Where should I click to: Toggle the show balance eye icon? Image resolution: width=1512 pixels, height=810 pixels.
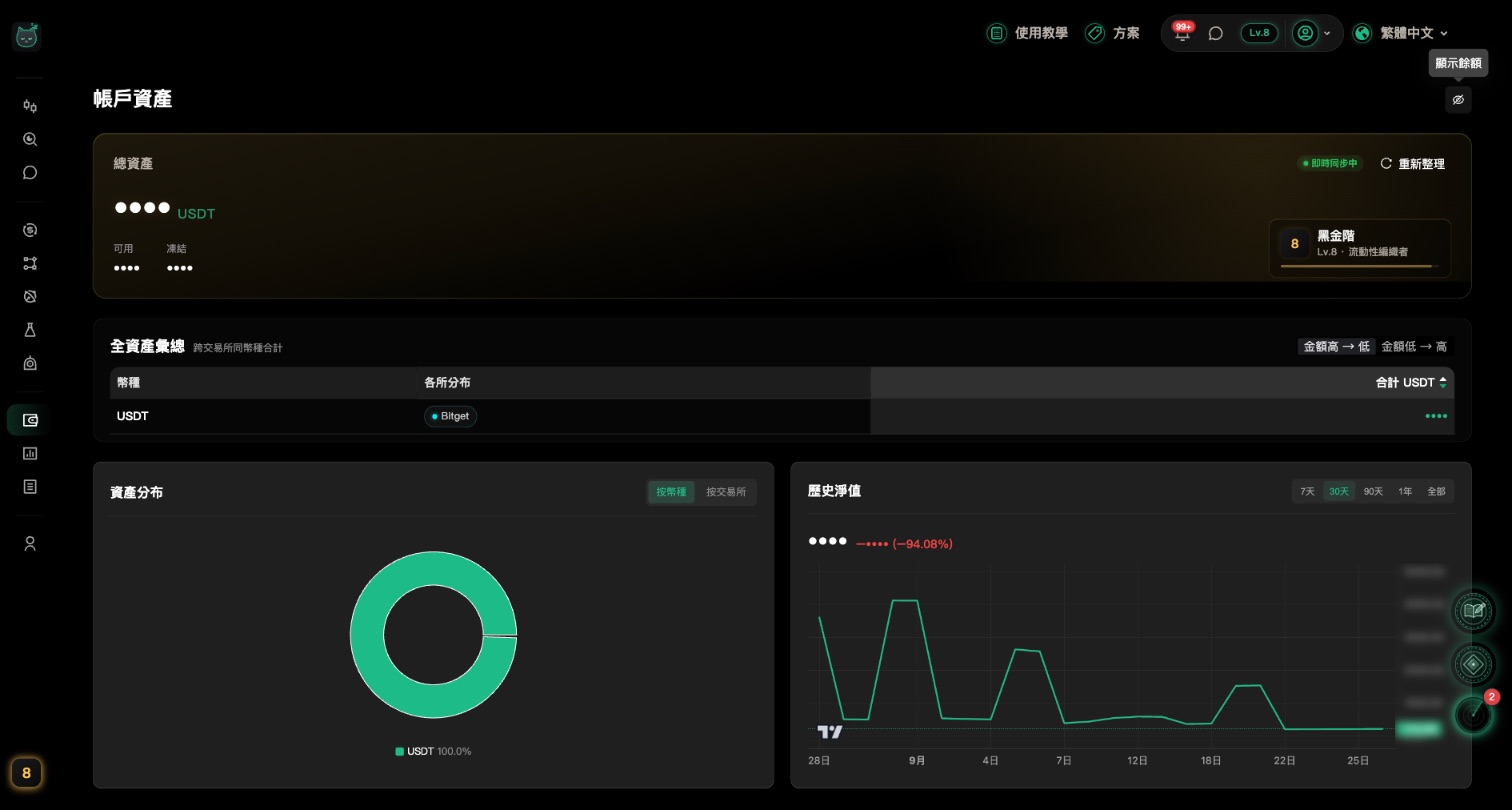(1458, 100)
